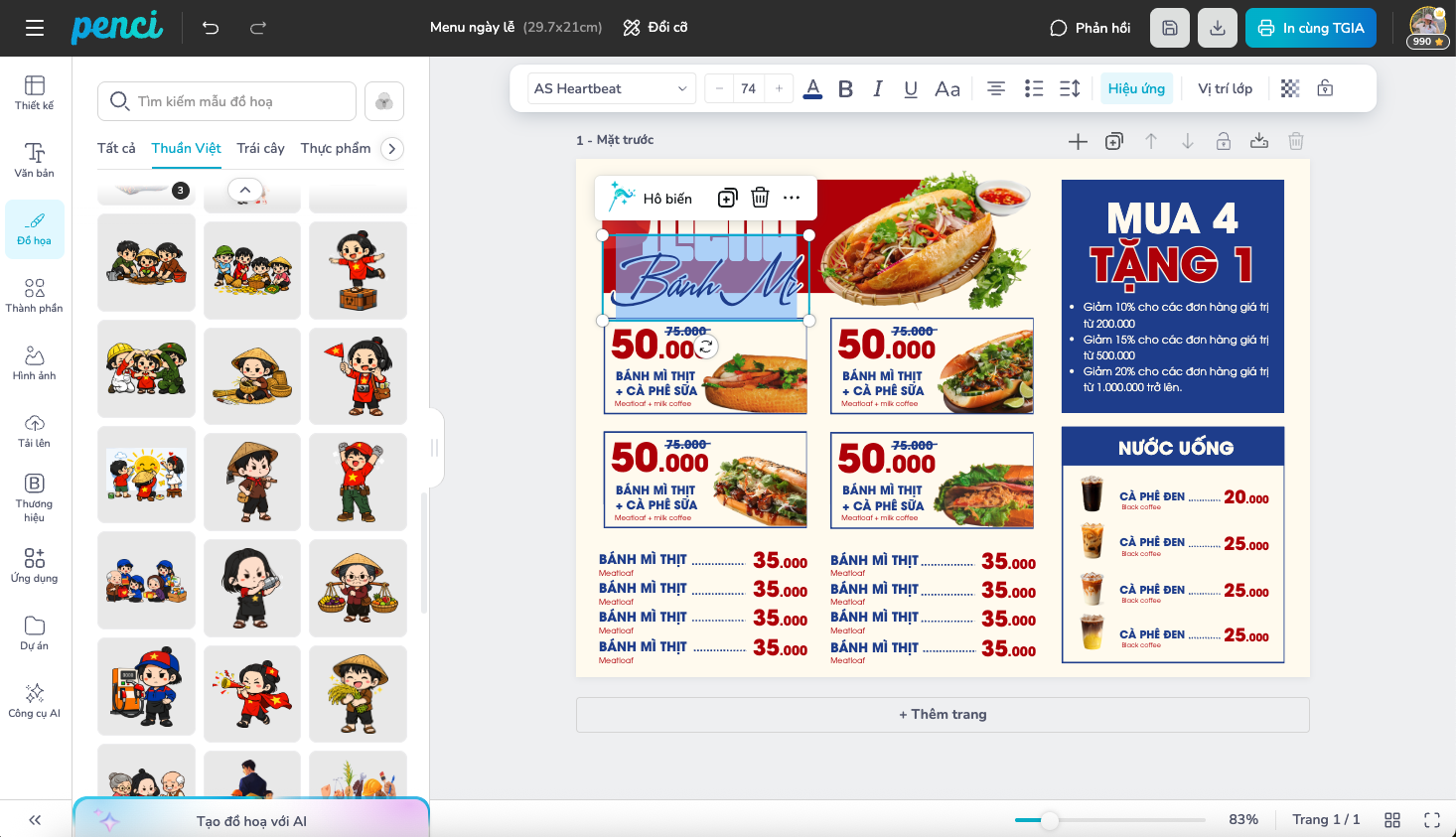Click the In cùng TGIA button
Screen dimensions: 1456x837
point(1310,28)
